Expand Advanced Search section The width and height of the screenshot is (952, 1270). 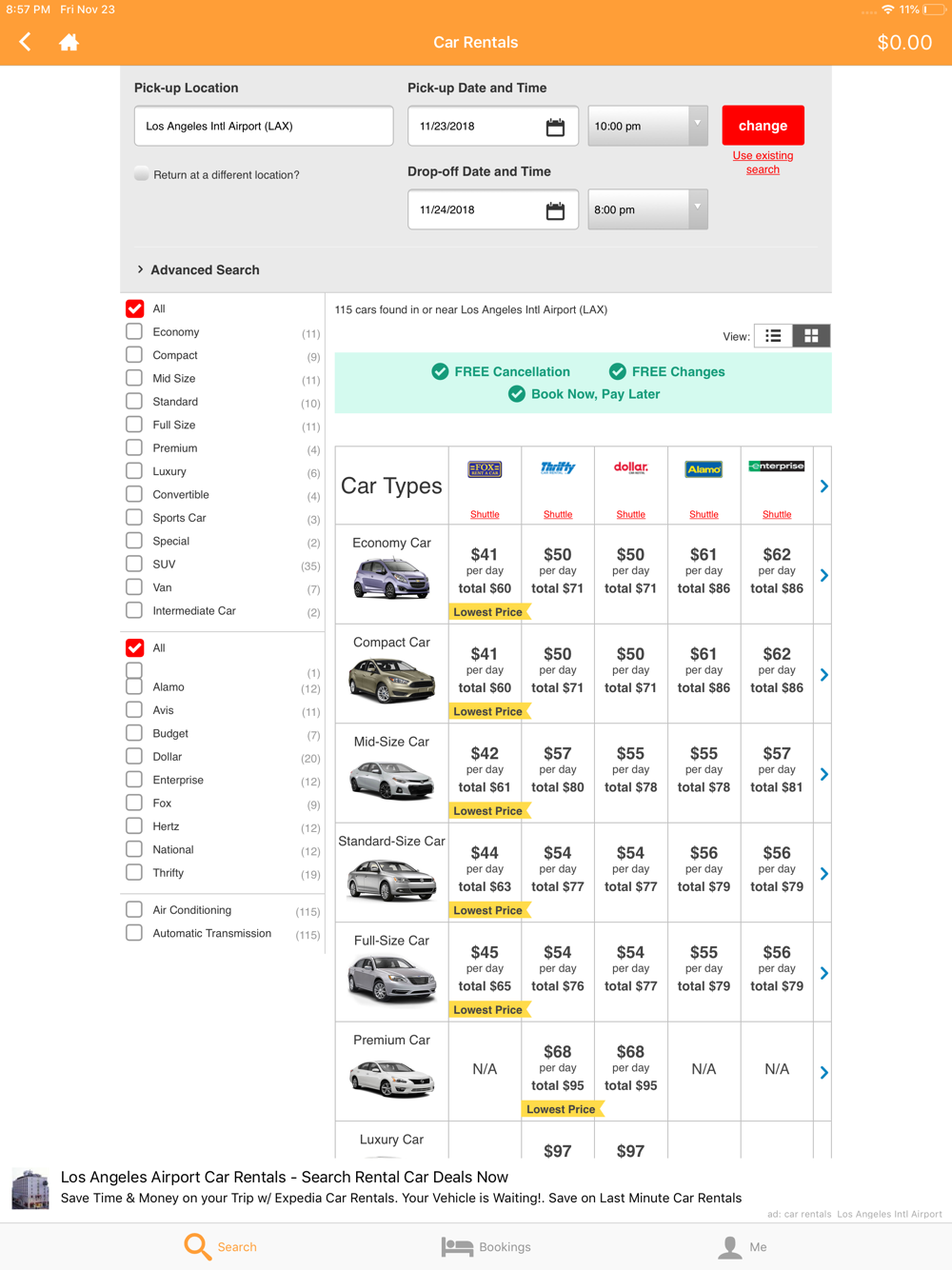pyautogui.click(x=199, y=269)
